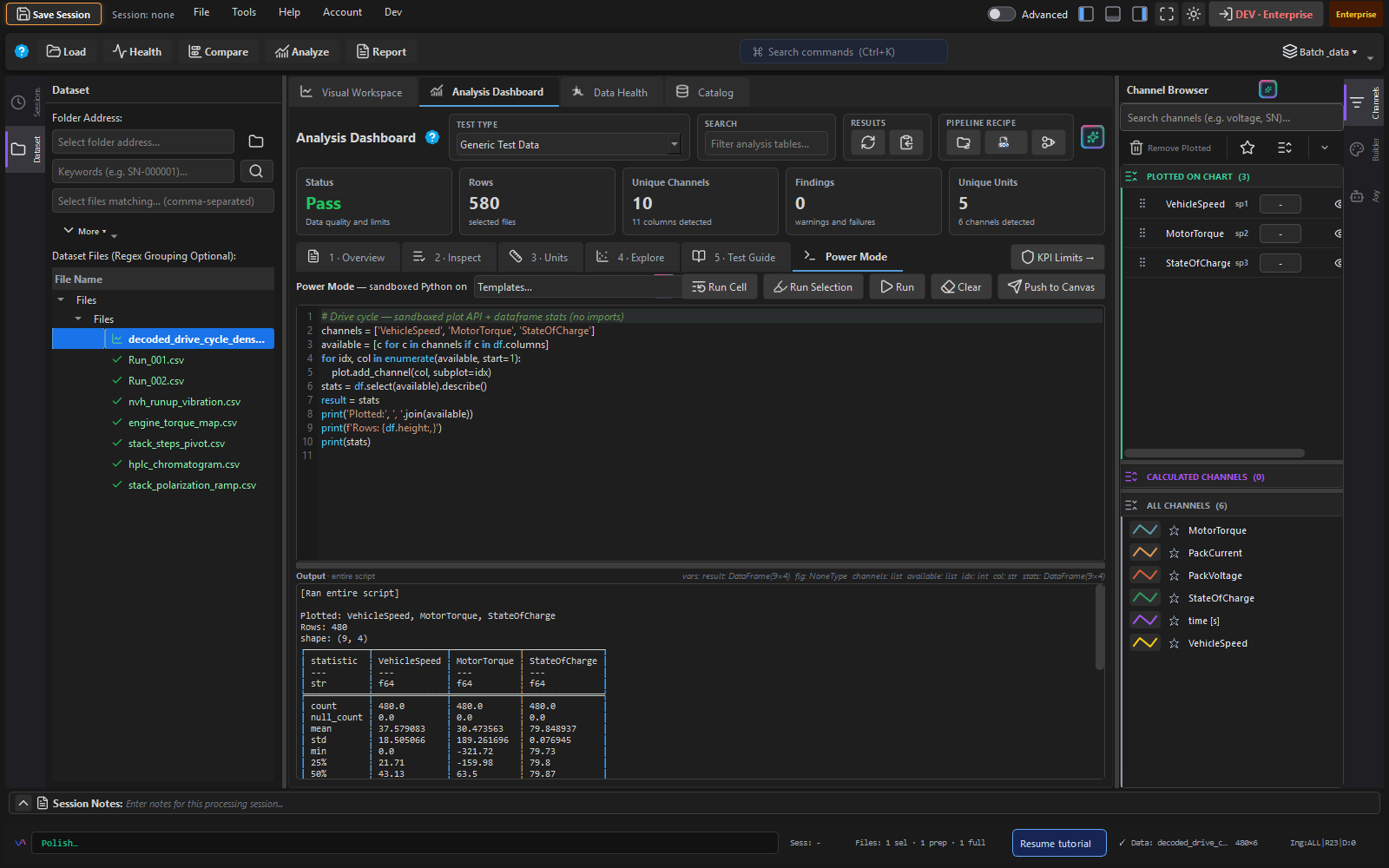This screenshot has height=868, width=1389.
Task: Collapse the All Channels section
Action: click(1131, 505)
